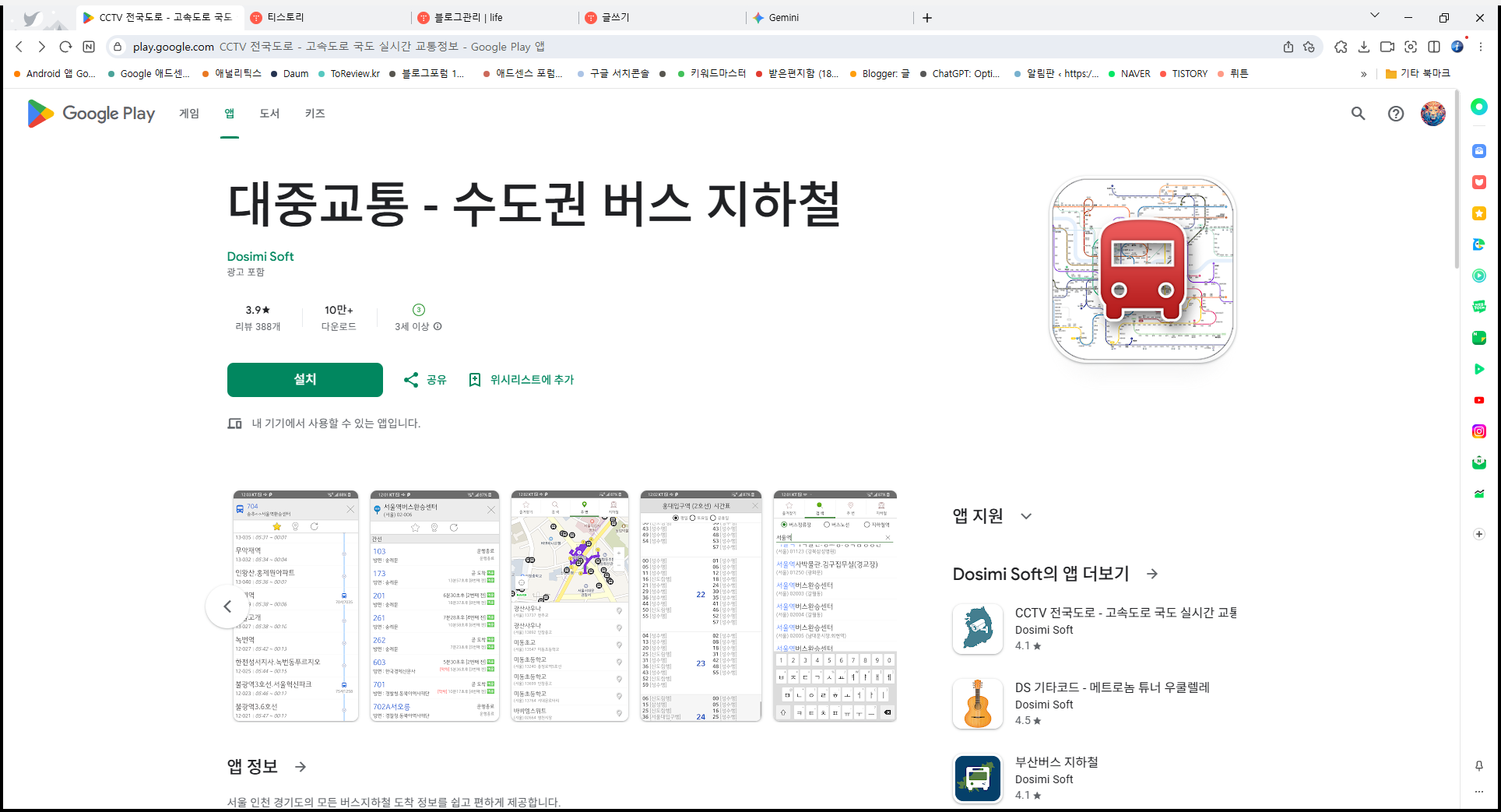
Task: Open the Google account avatar menu
Action: [1433, 114]
